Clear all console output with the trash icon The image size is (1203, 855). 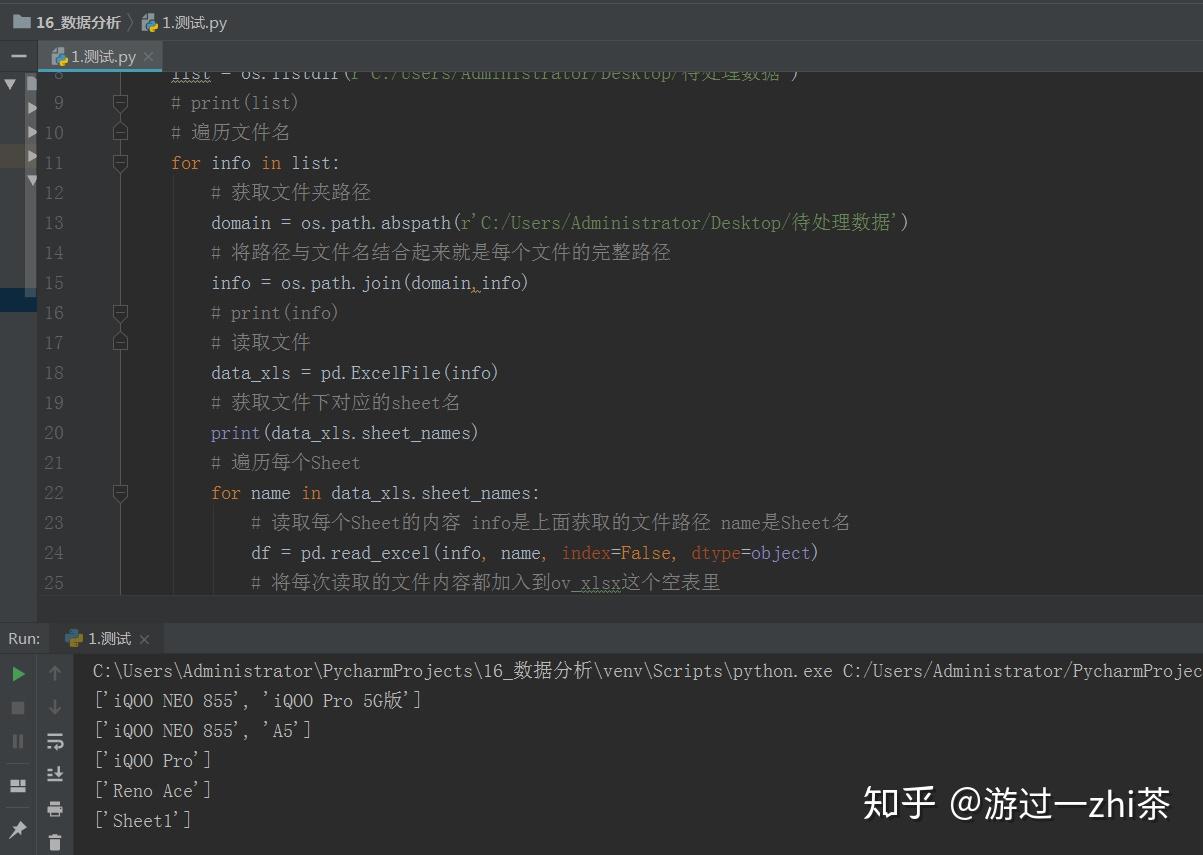click(55, 843)
